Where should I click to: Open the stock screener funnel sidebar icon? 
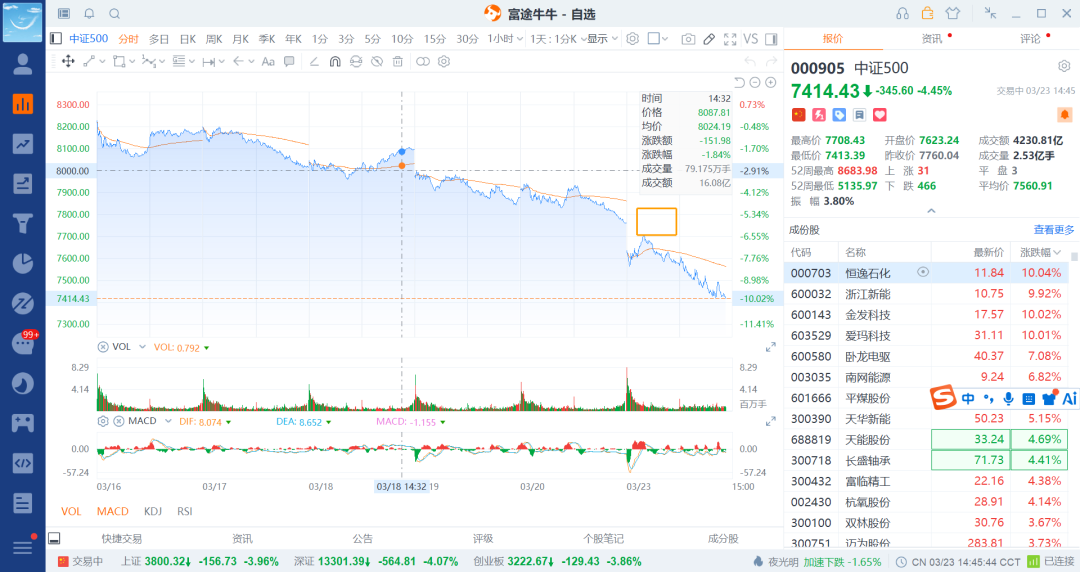tap(23, 223)
